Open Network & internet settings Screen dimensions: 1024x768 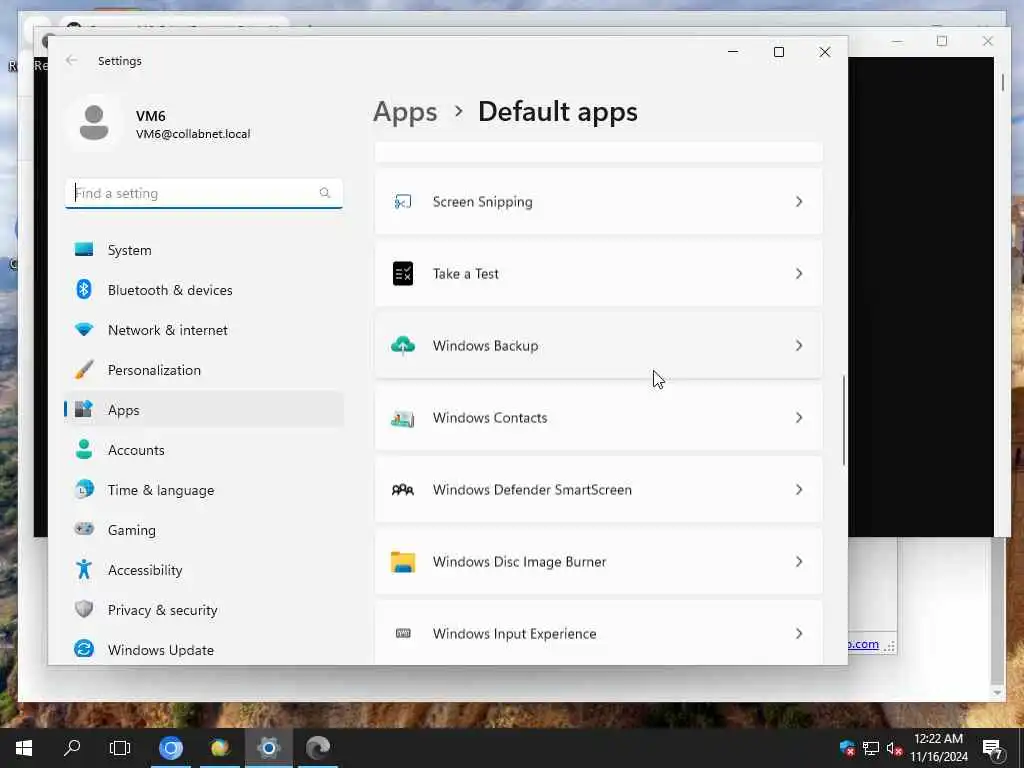pyautogui.click(x=204, y=330)
